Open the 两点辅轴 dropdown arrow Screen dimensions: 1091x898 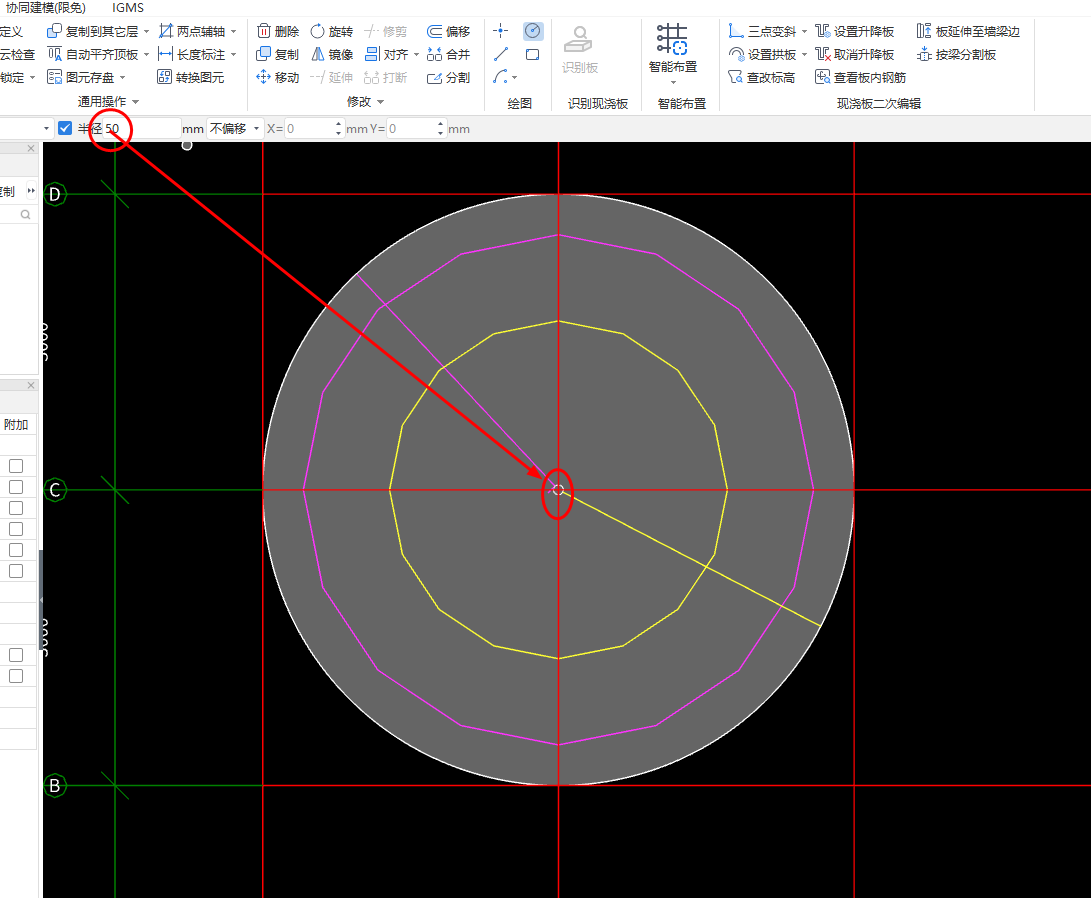click(234, 31)
